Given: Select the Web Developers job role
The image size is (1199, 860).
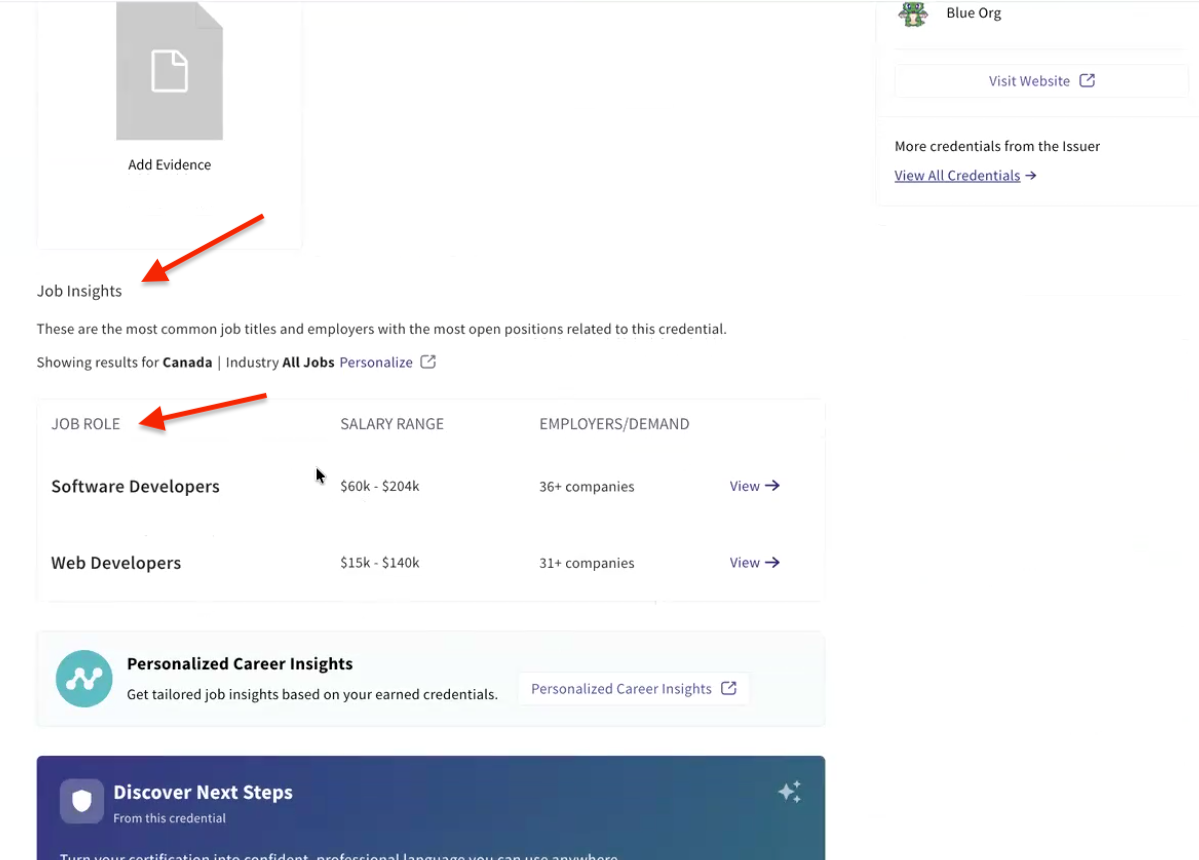Looking at the screenshot, I should click(x=116, y=563).
